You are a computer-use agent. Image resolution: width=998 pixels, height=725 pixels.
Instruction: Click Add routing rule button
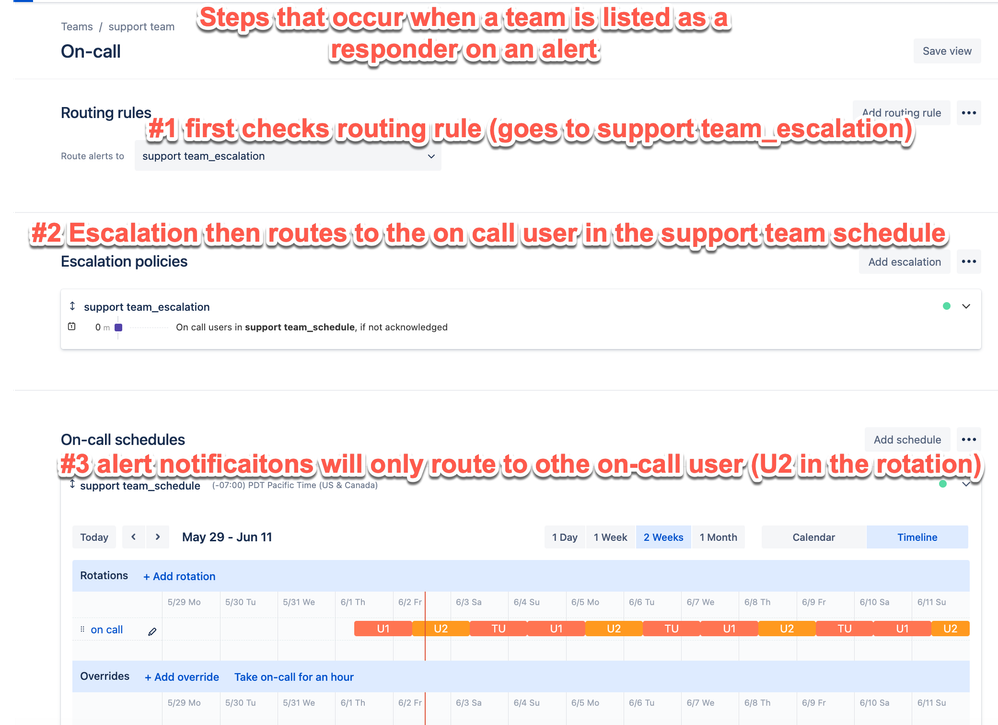pos(901,113)
